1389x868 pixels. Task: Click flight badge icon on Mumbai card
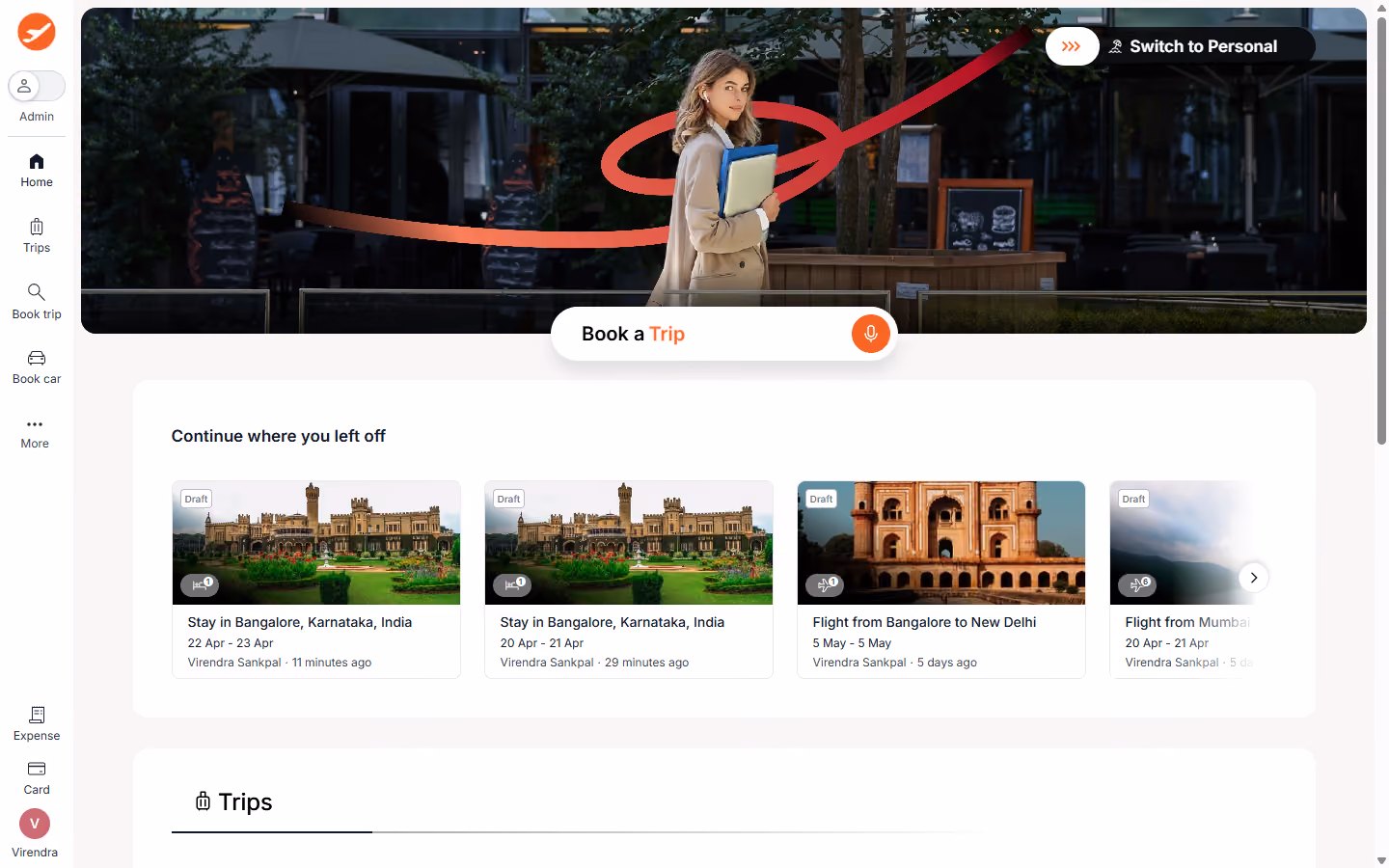click(1137, 584)
